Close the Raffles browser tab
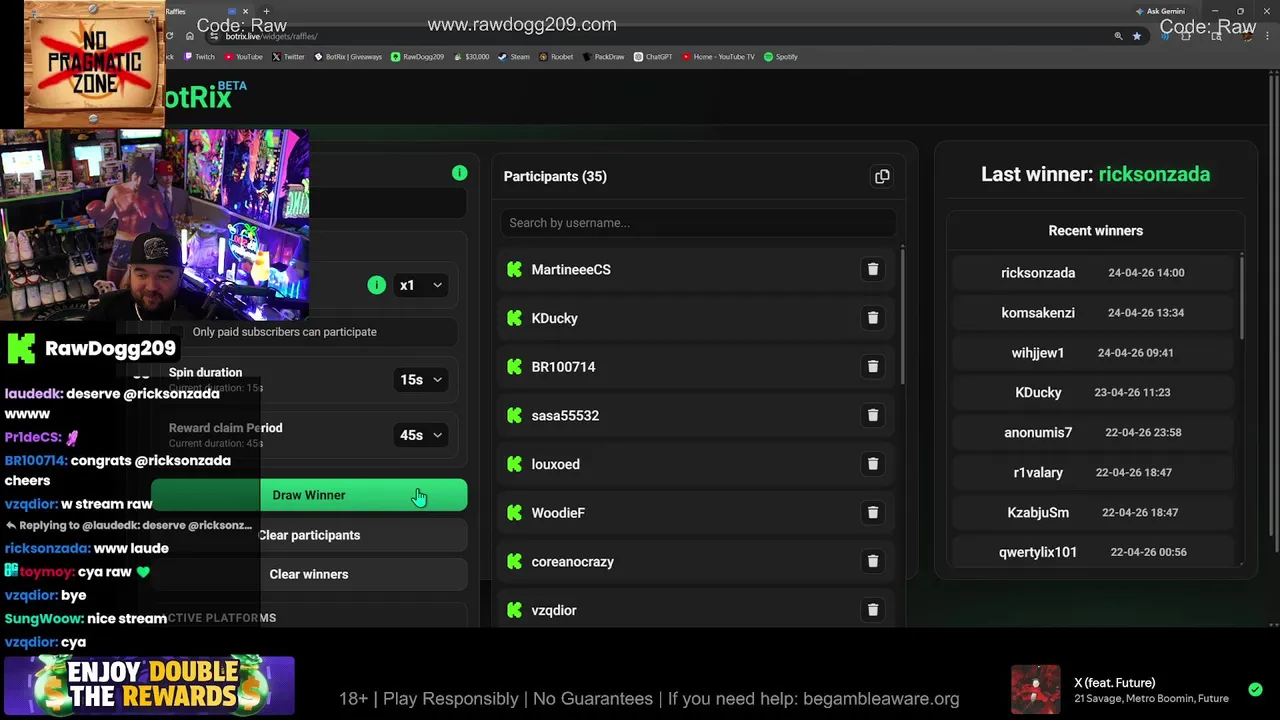Screen dimensions: 1280x720 (245, 11)
